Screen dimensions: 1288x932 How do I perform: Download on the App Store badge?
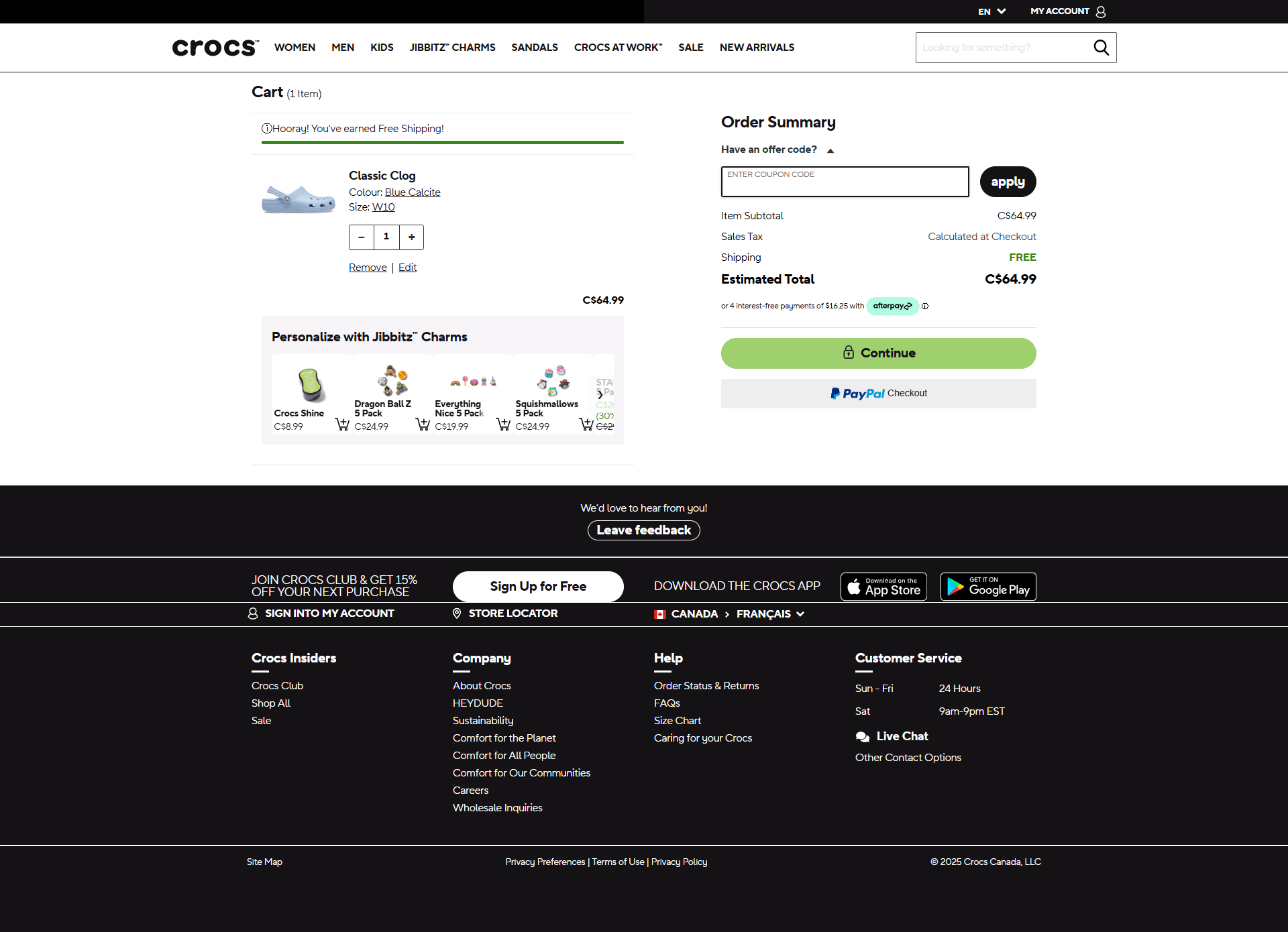coord(883,587)
